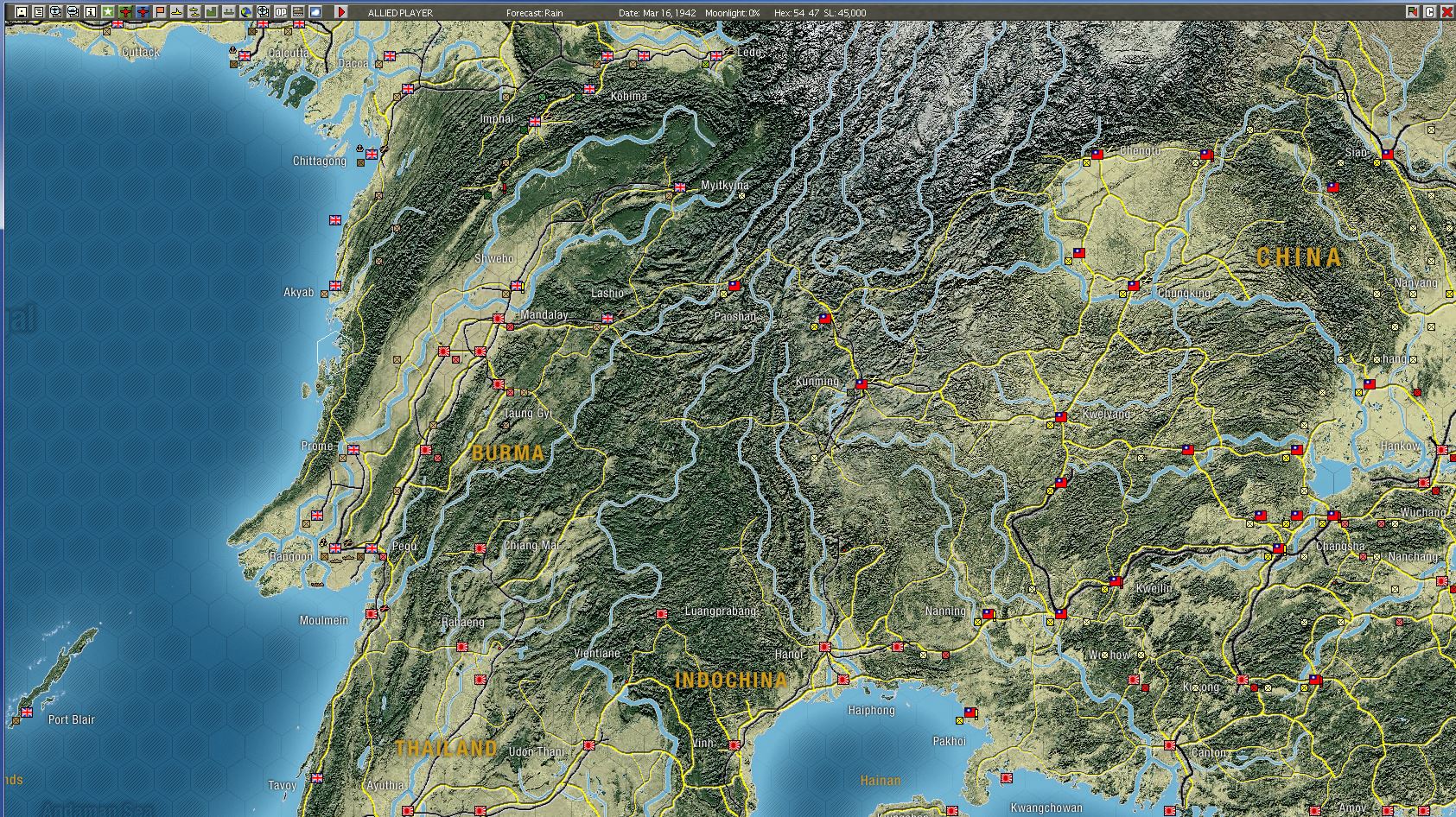The height and width of the screenshot is (817, 1456).
Task: Open the ship globe database icon
Action: tap(73, 12)
